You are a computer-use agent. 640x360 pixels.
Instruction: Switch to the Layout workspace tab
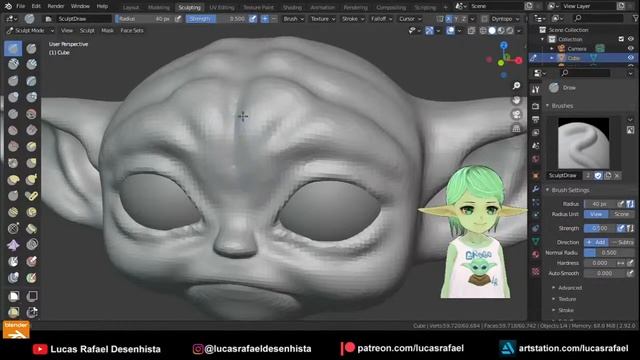pyautogui.click(x=131, y=7)
